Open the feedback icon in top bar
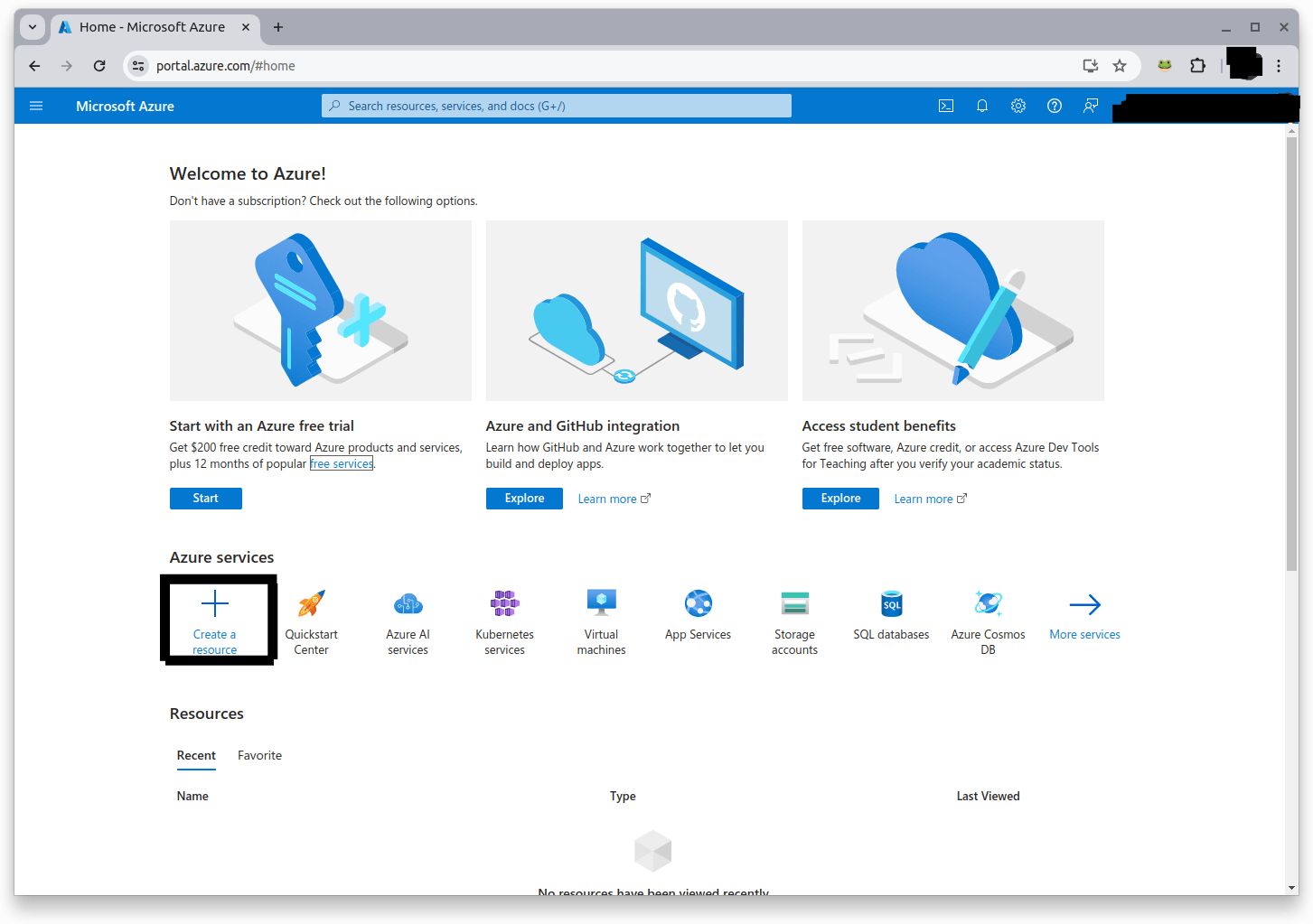This screenshot has height=924, width=1313. coord(1091,106)
